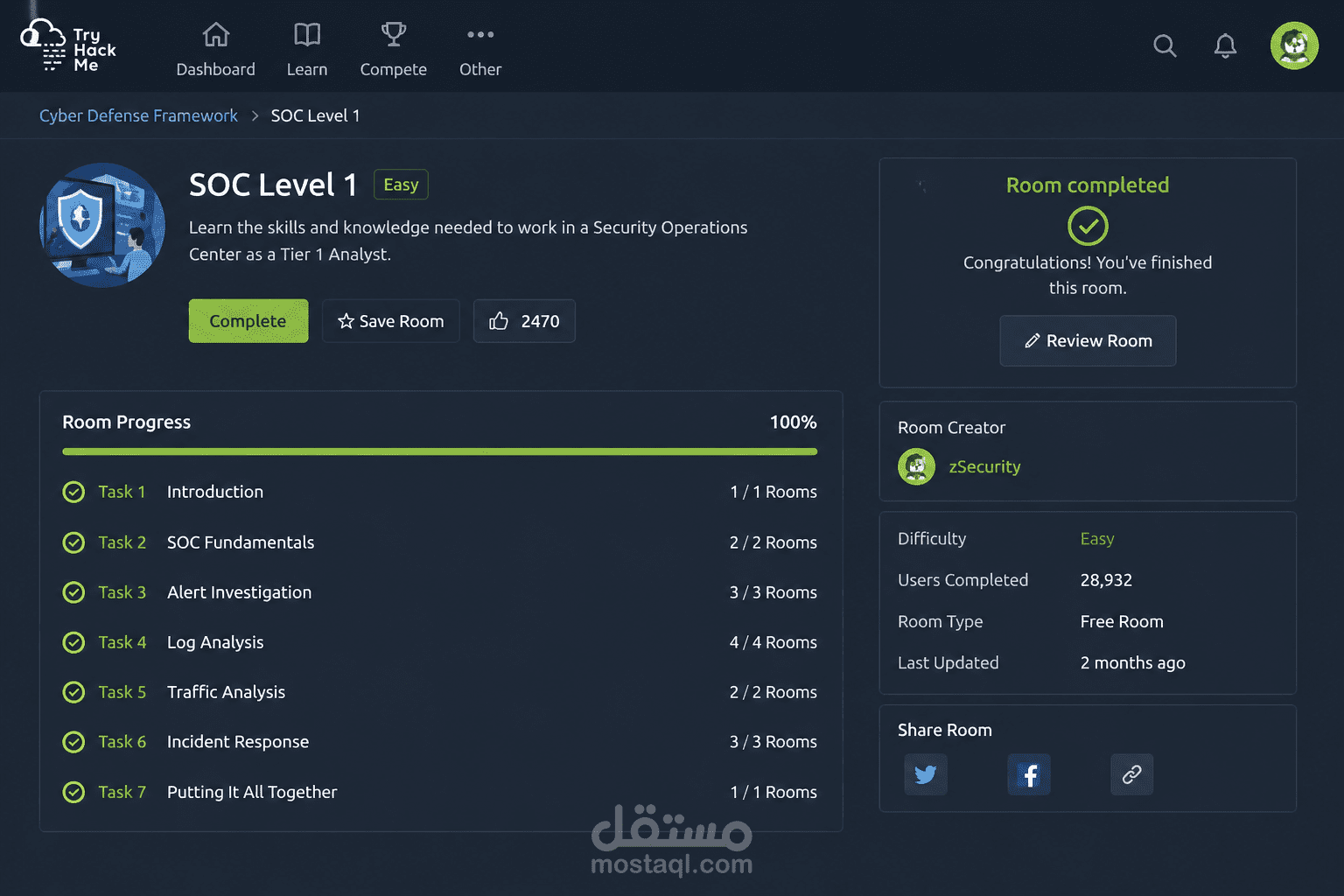
Task: Click the Share Room heading
Action: (945, 730)
